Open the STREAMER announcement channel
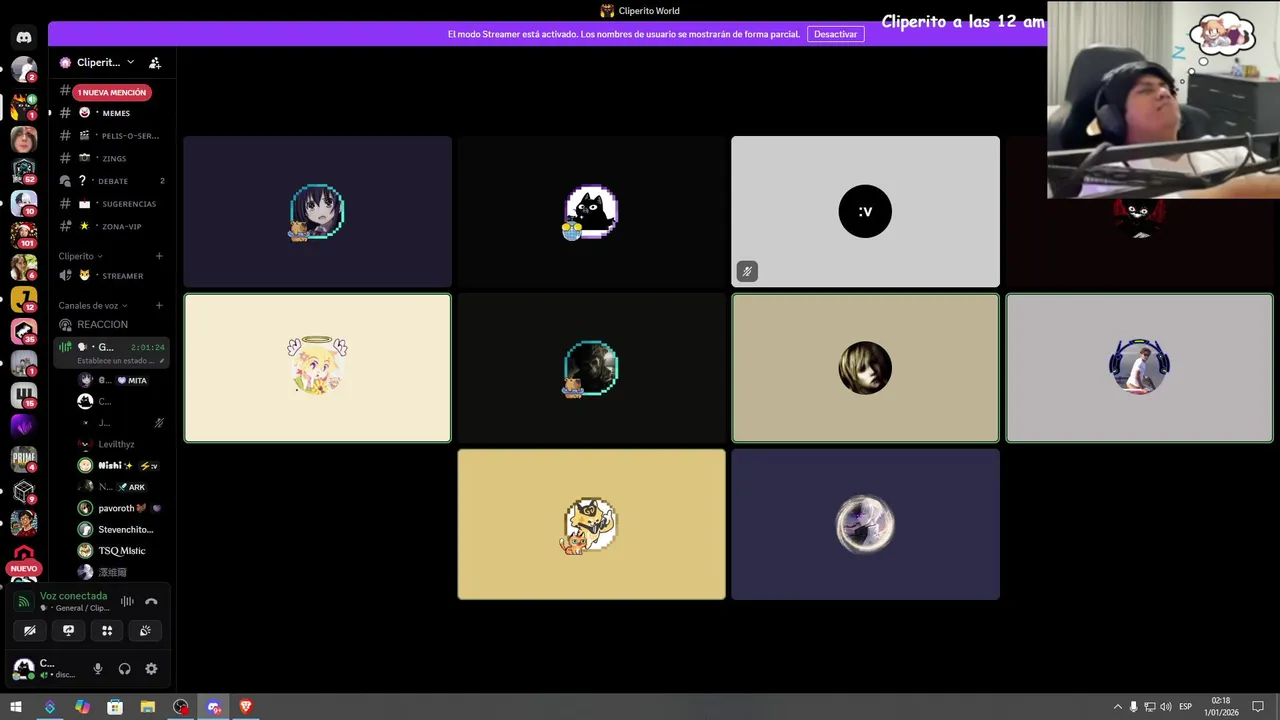Image resolution: width=1280 pixels, height=720 pixels. click(112, 276)
